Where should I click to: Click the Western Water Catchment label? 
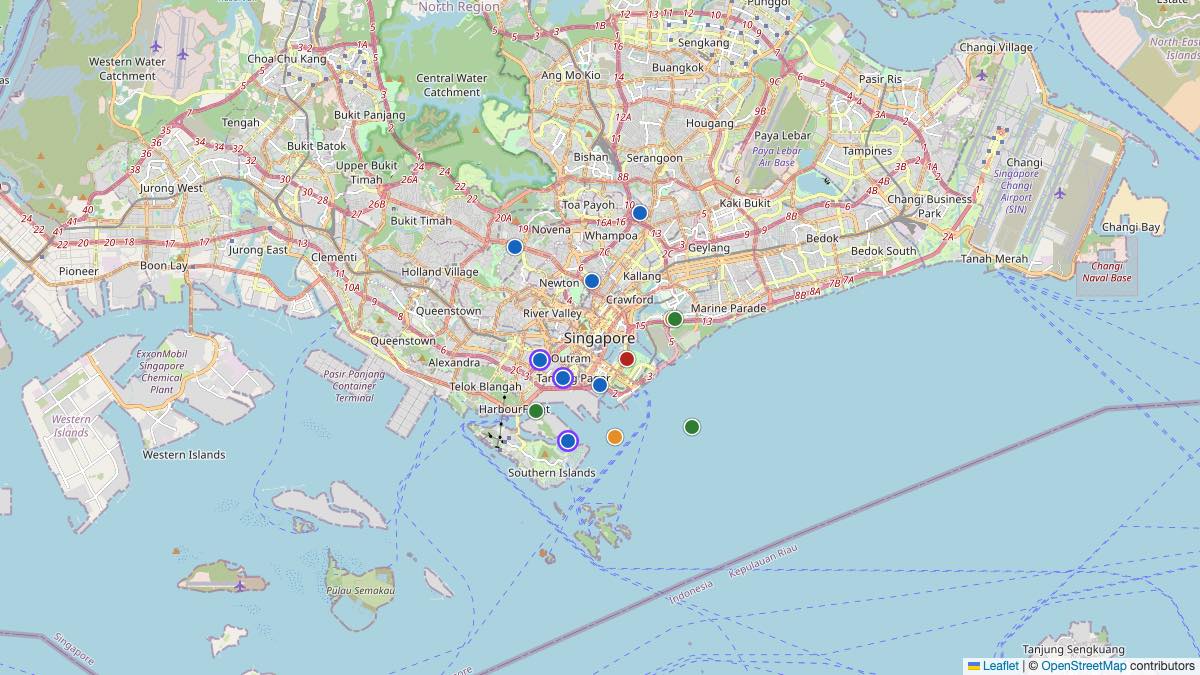coord(128,68)
